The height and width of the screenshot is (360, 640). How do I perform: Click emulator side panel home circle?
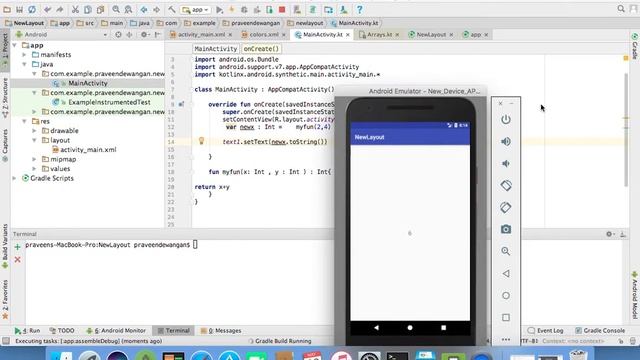pos(506,296)
